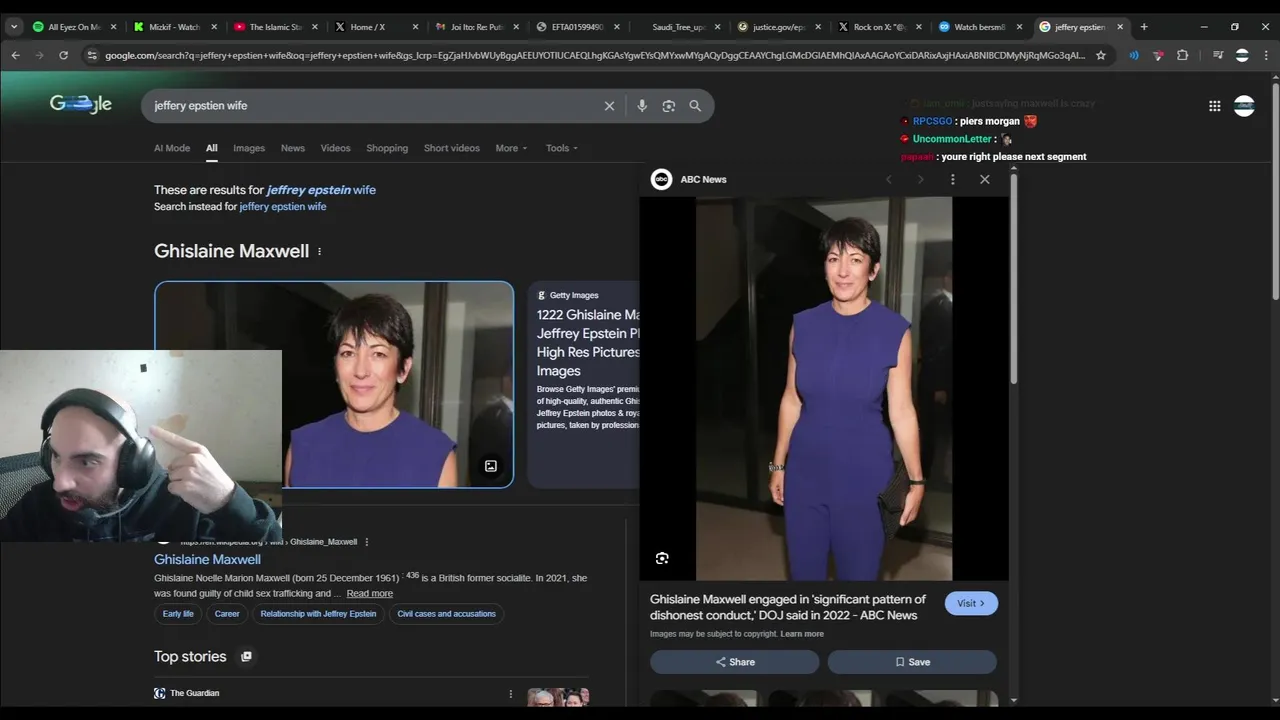
Task: Click the 'Learn more' copyright link
Action: (x=802, y=634)
